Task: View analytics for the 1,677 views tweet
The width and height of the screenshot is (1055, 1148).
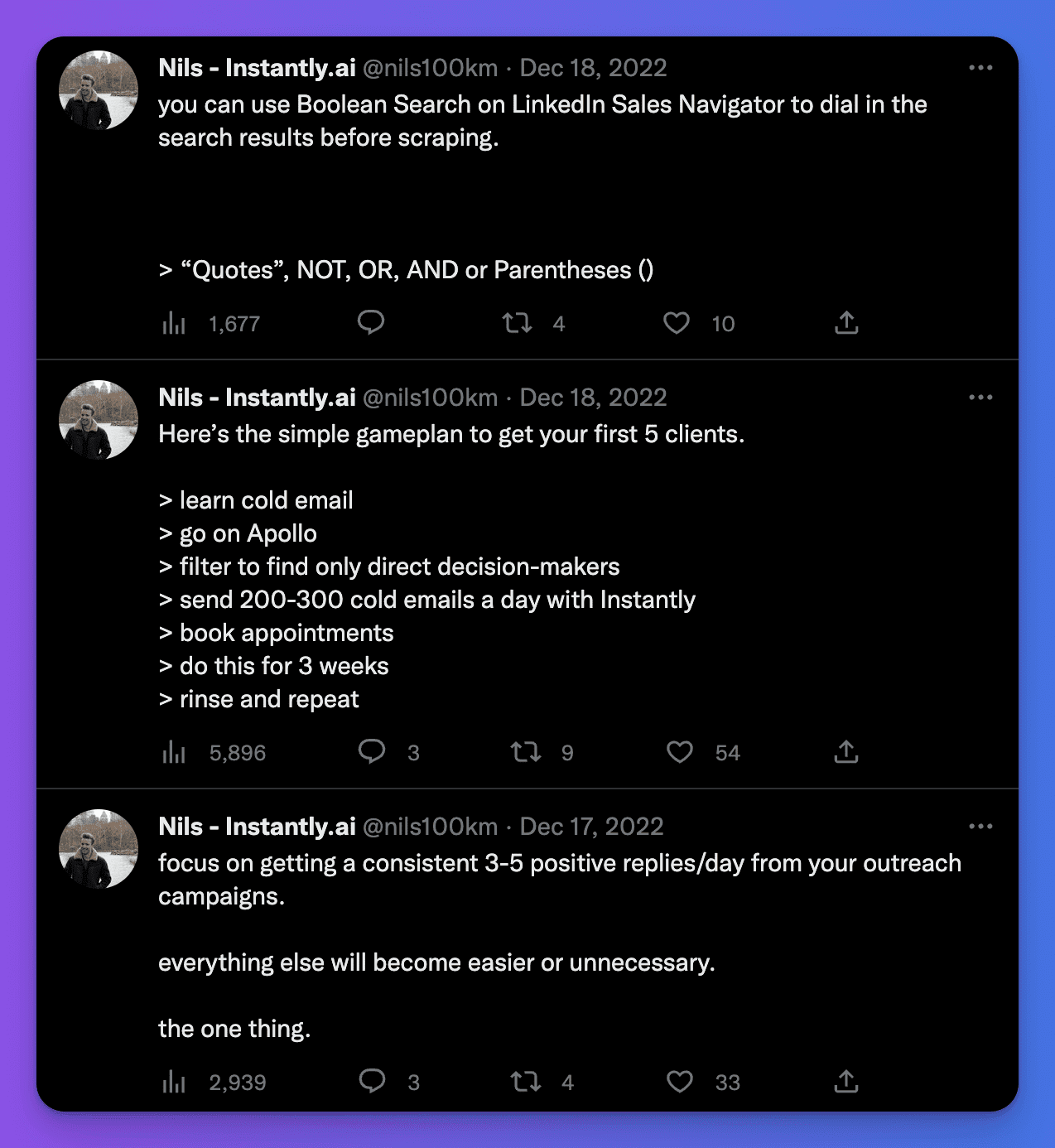Action: point(174,323)
